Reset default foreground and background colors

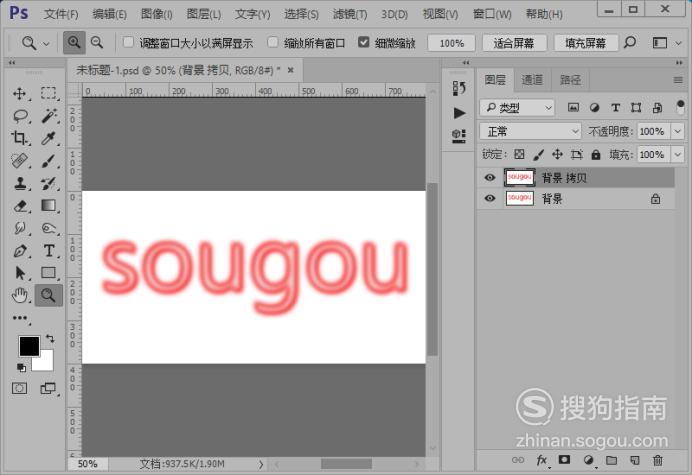tap(21, 367)
